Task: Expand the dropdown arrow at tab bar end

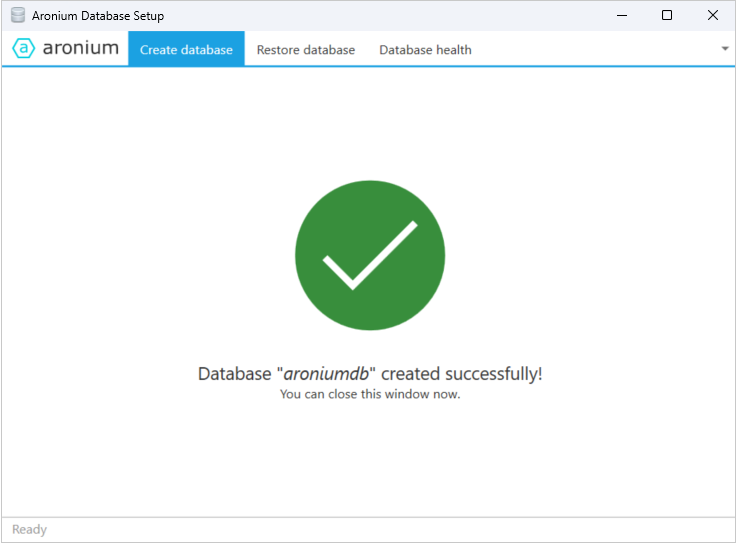Action: (725, 48)
